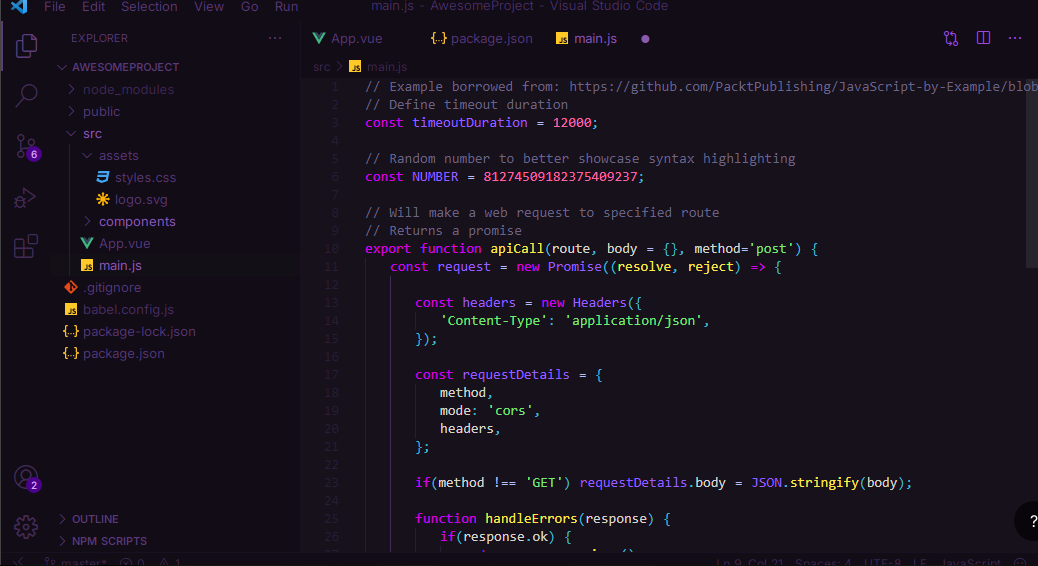Select the main.js editor tab

(595, 38)
